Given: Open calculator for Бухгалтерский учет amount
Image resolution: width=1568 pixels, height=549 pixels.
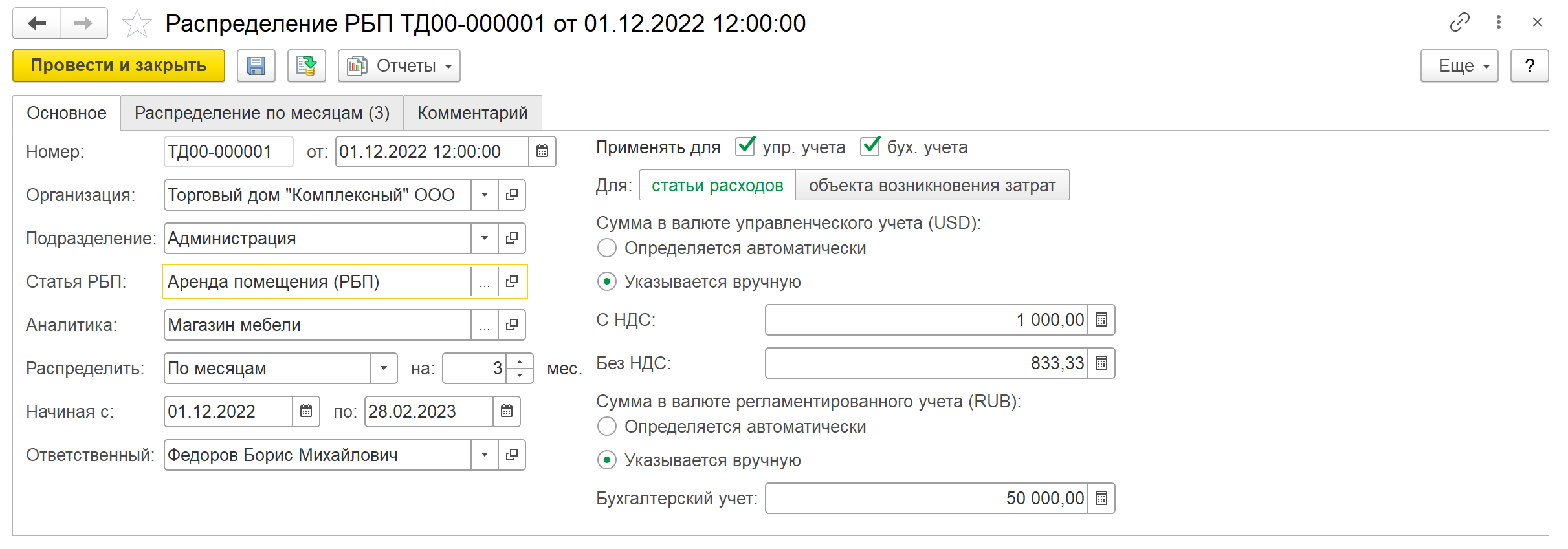Looking at the screenshot, I should pos(1101,499).
